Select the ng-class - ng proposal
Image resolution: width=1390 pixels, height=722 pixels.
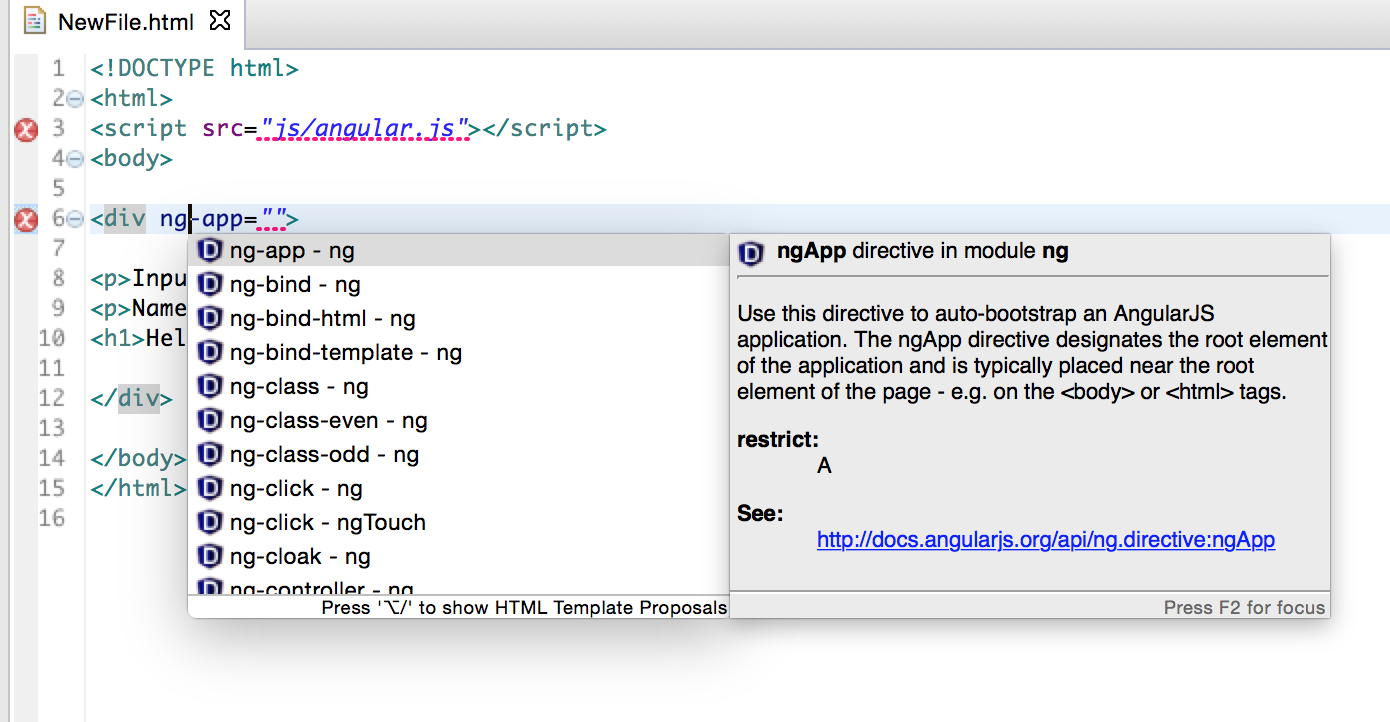pyautogui.click(x=299, y=387)
